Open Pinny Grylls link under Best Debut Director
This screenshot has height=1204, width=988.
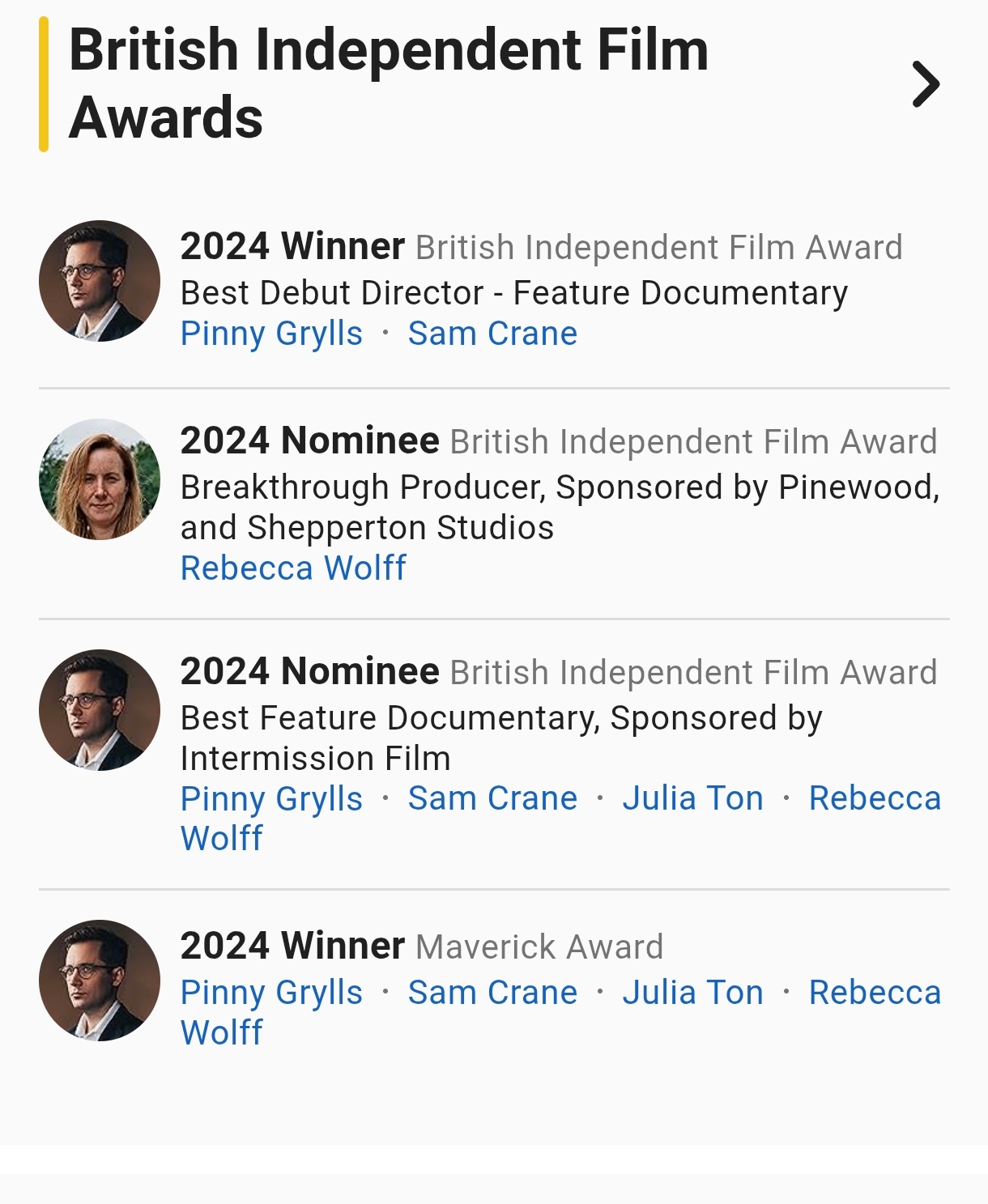pyautogui.click(x=271, y=334)
